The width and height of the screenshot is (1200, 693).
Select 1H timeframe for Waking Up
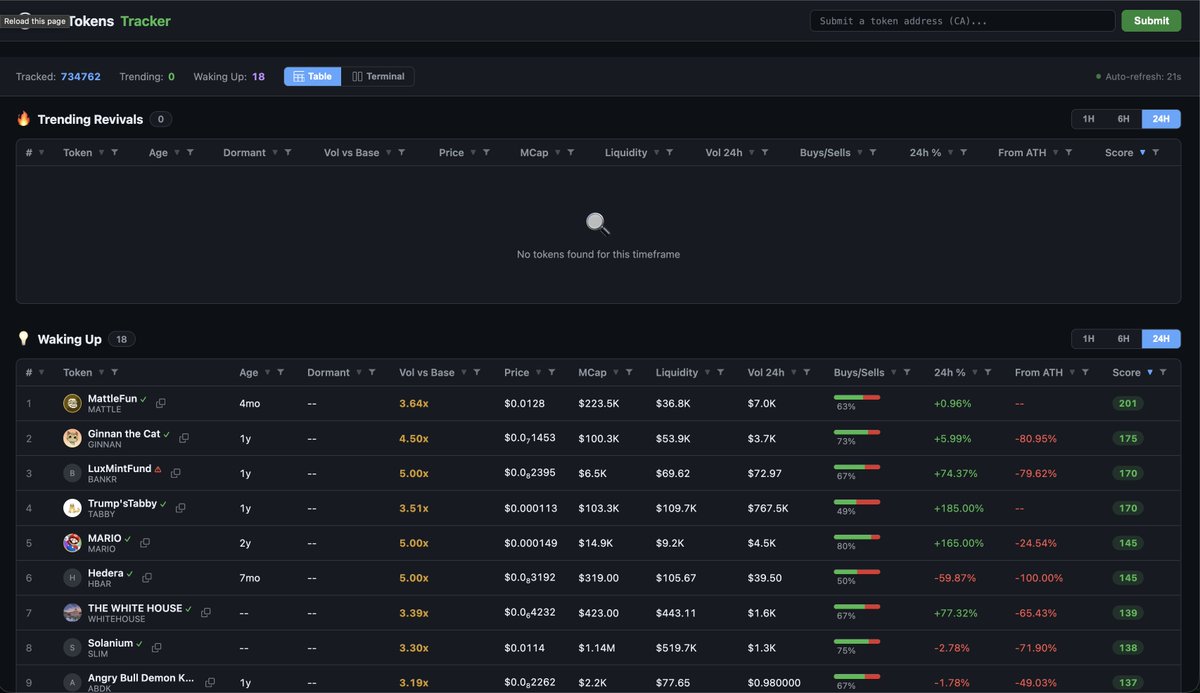[1088, 339]
